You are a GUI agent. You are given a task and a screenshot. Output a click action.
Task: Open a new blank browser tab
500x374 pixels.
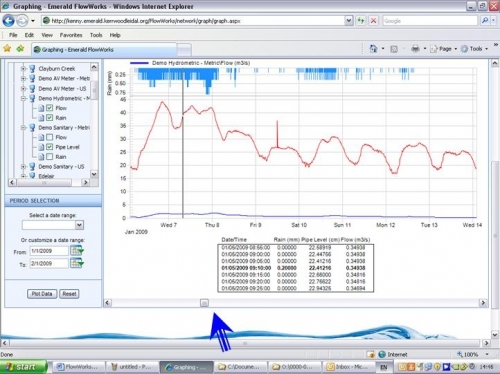click(x=184, y=50)
